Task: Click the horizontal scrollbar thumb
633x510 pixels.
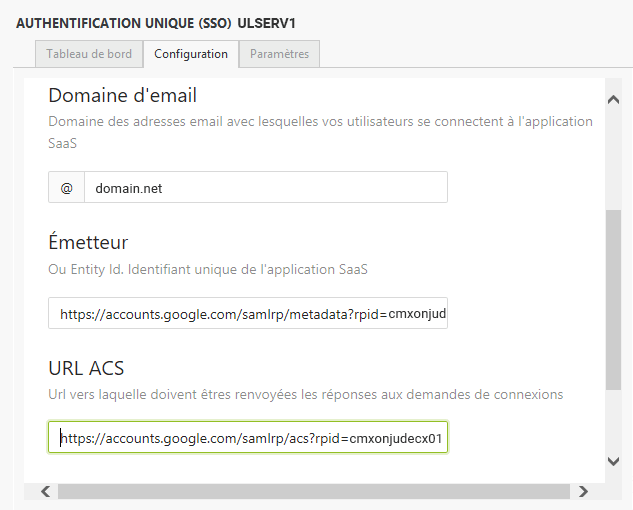Action: pos(314,491)
